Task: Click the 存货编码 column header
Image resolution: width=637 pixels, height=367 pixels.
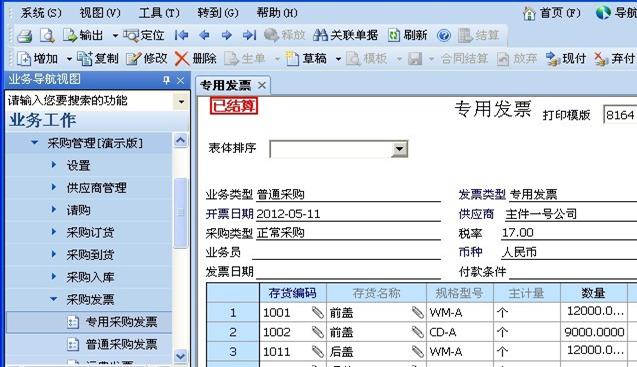Action: [292, 293]
